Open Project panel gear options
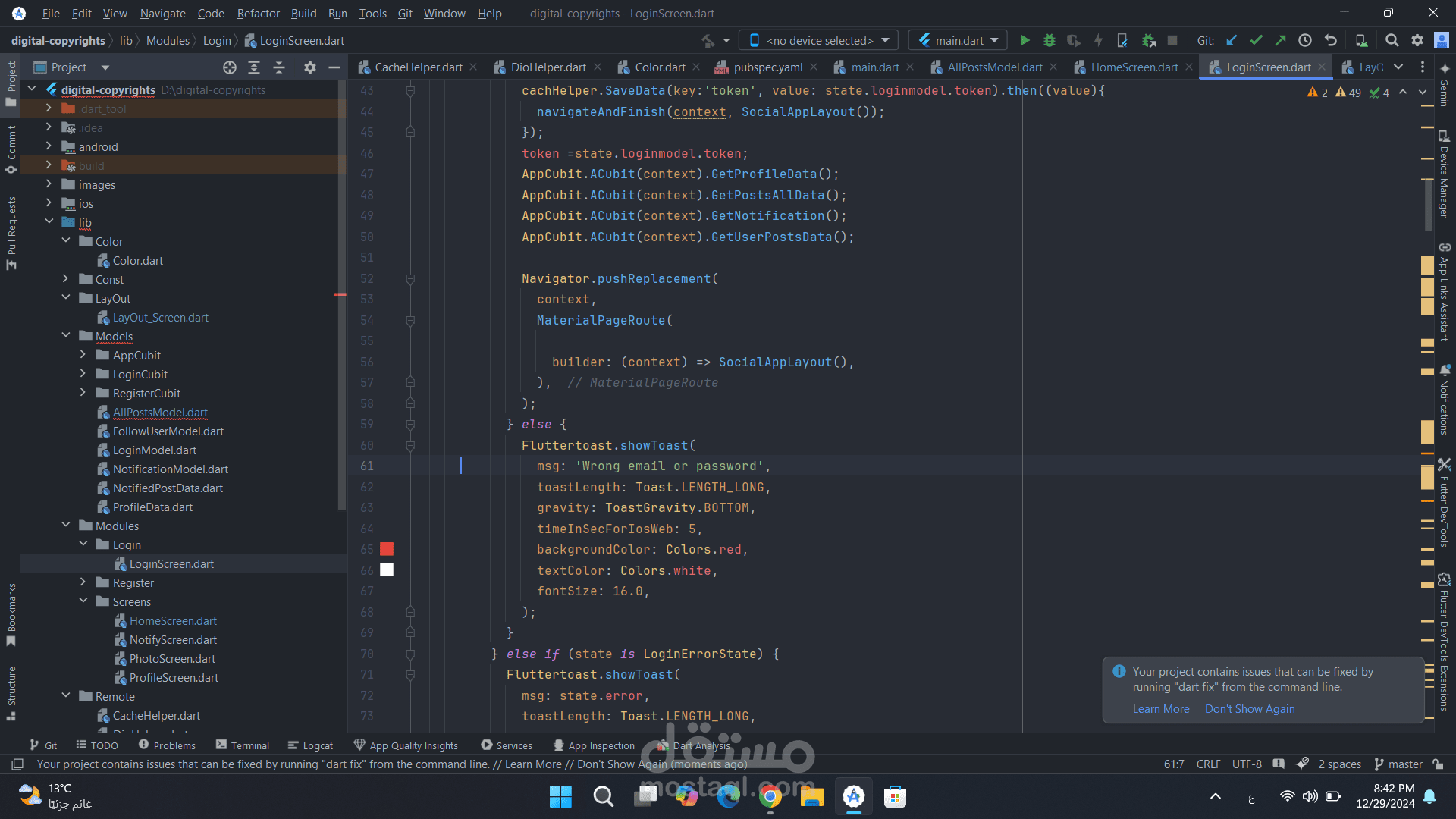1456x819 pixels. point(309,67)
